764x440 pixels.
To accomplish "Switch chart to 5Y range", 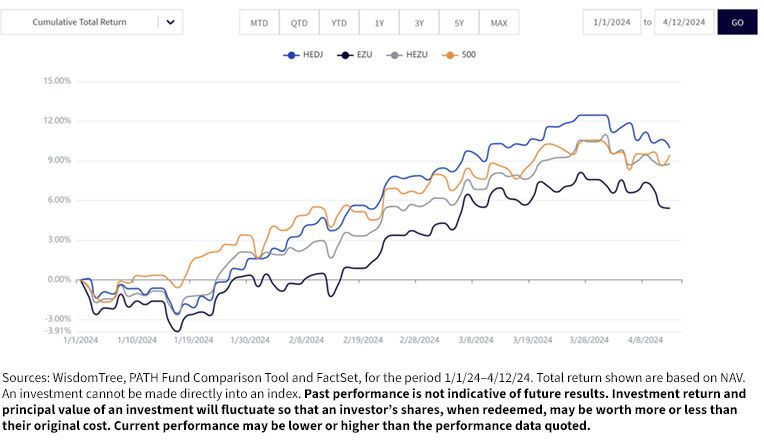I will click(x=459, y=22).
